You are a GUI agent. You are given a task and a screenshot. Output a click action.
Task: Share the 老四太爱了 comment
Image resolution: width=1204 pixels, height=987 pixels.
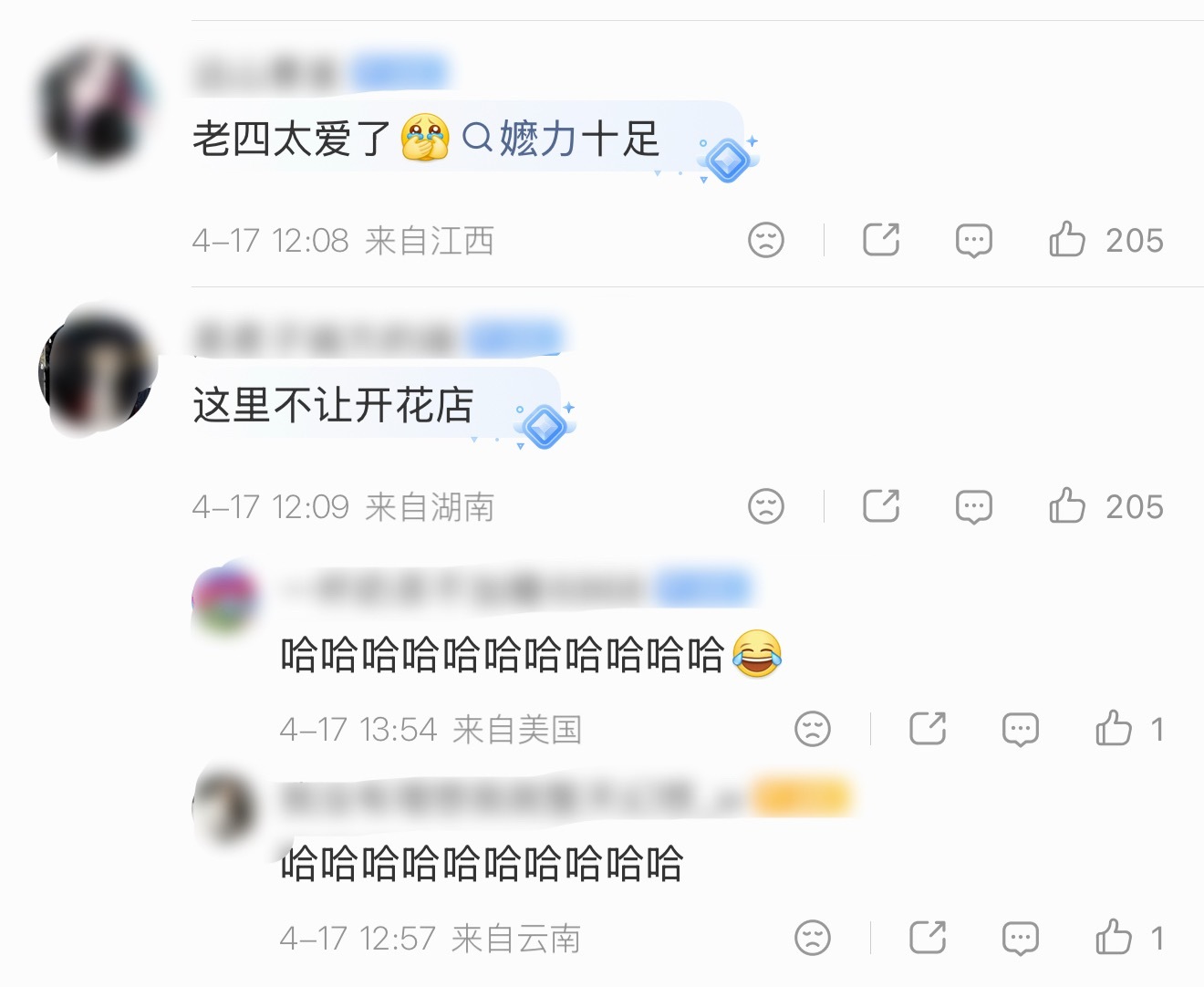[881, 239]
